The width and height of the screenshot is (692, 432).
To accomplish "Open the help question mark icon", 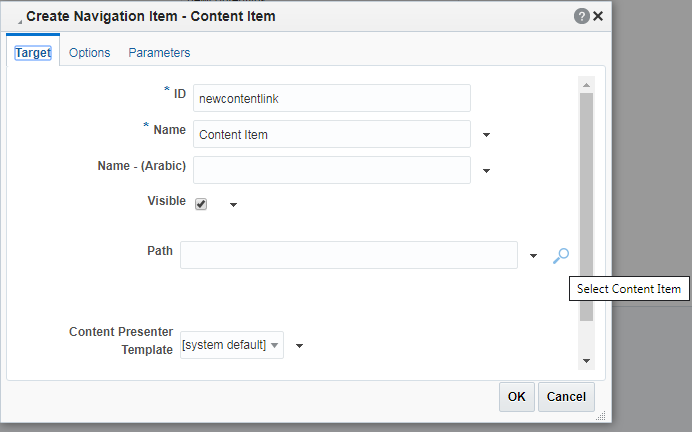I will [582, 16].
